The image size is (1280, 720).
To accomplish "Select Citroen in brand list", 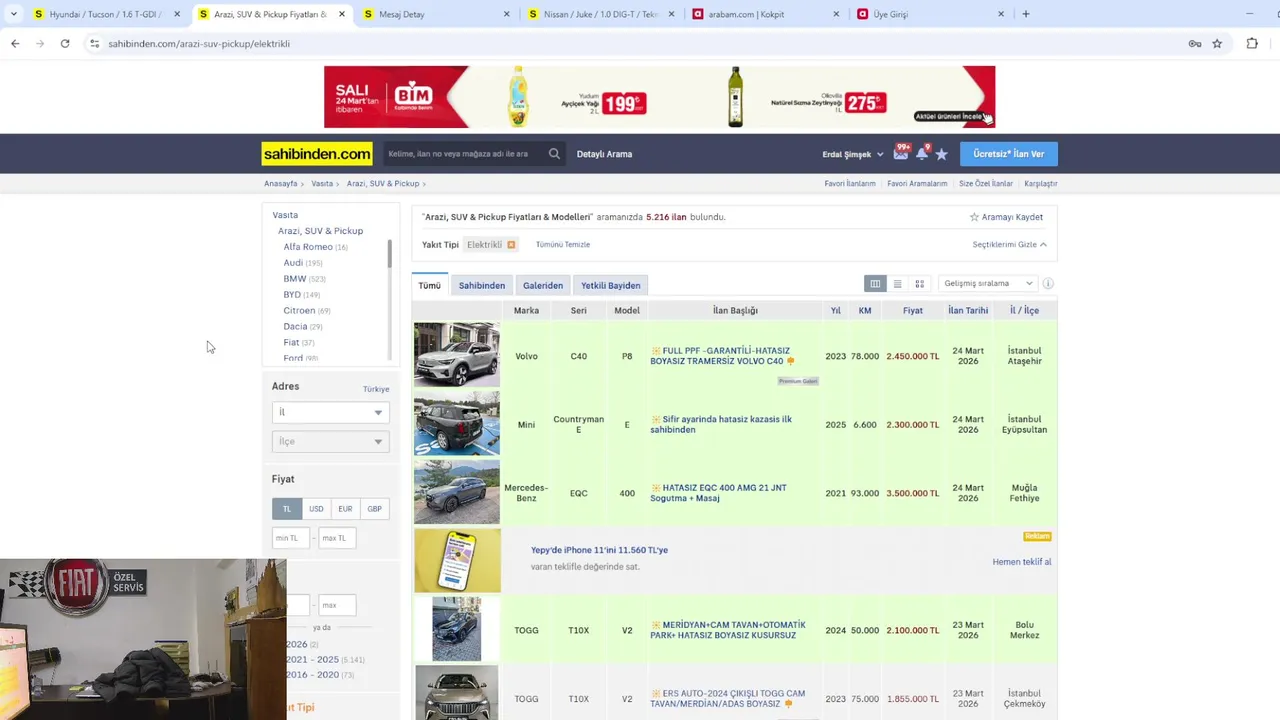I will (299, 311).
